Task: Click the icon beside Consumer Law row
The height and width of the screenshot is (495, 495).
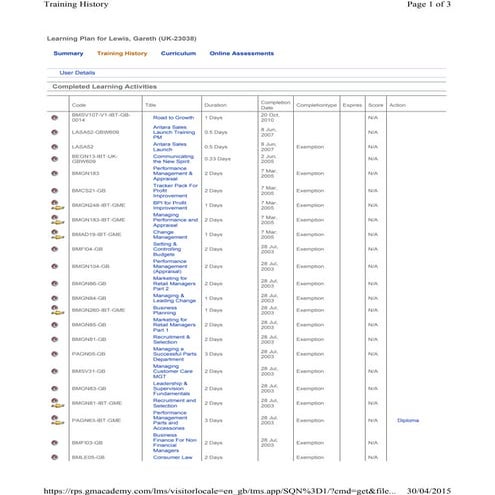Action: [55, 457]
